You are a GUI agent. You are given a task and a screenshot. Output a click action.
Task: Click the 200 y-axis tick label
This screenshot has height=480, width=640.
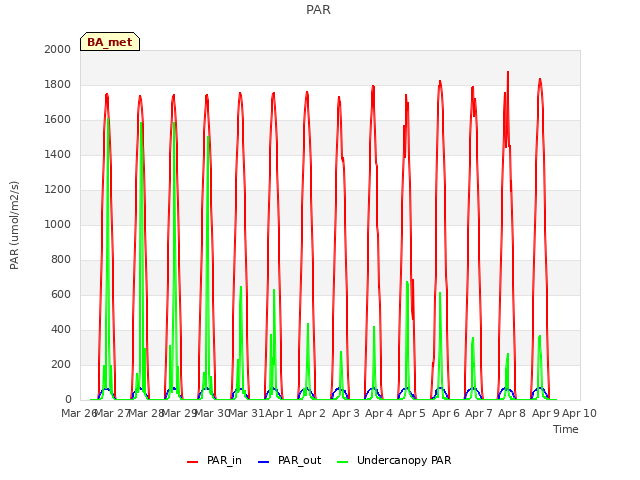(61, 364)
